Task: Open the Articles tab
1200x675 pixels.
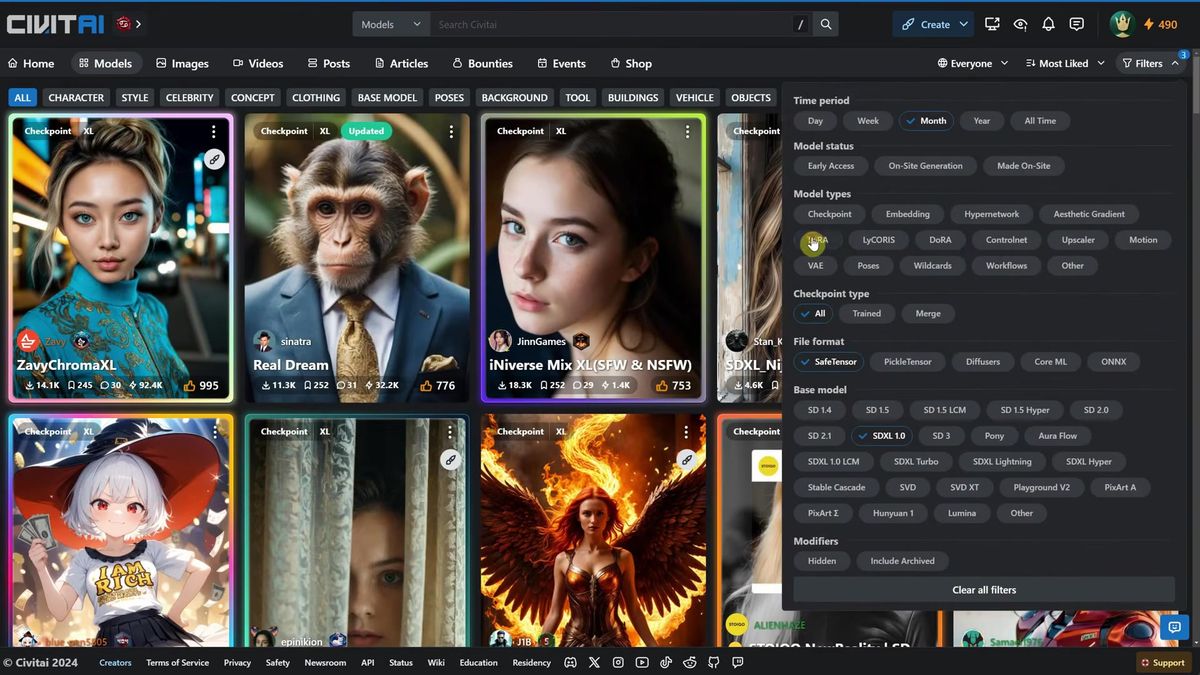Action: click(401, 63)
